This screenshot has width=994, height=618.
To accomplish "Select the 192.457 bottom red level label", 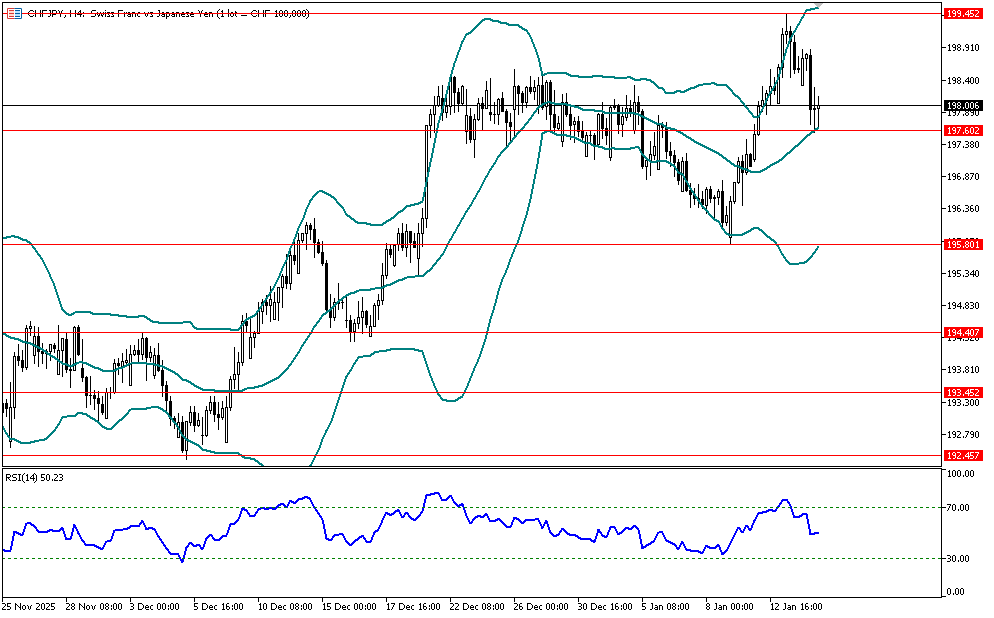I will click(961, 456).
